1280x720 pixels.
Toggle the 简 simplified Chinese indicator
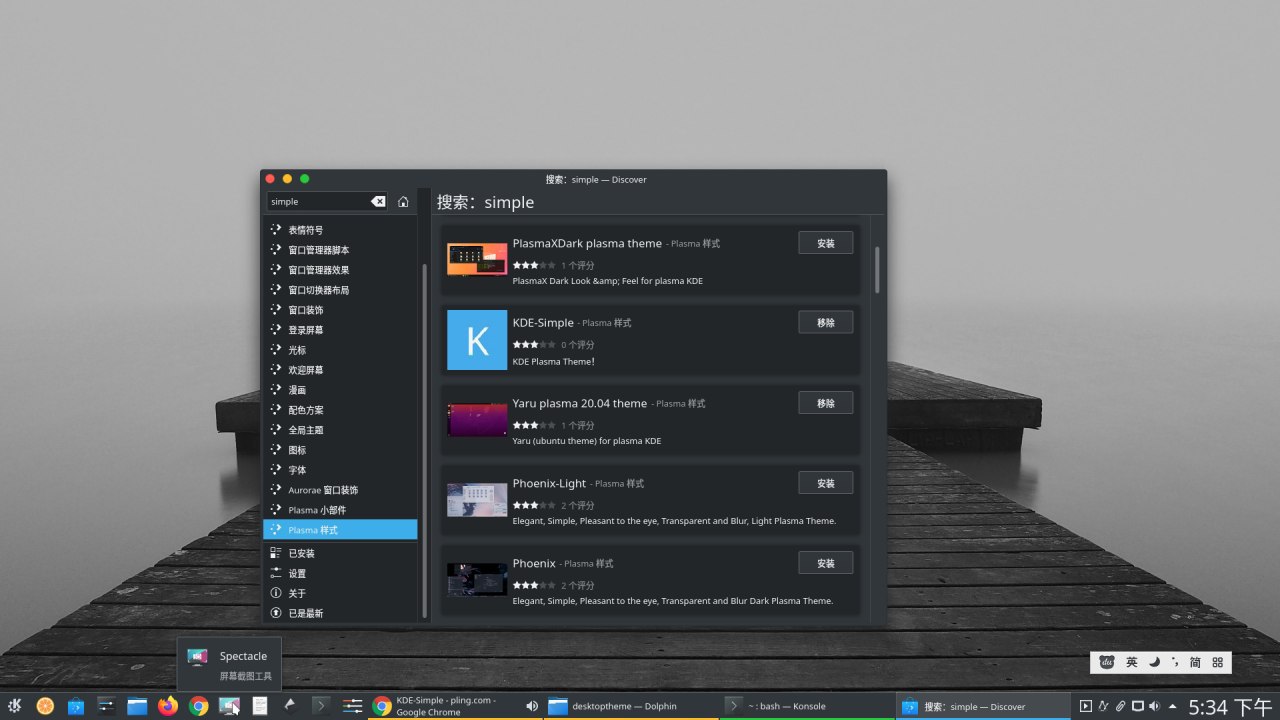1195,662
